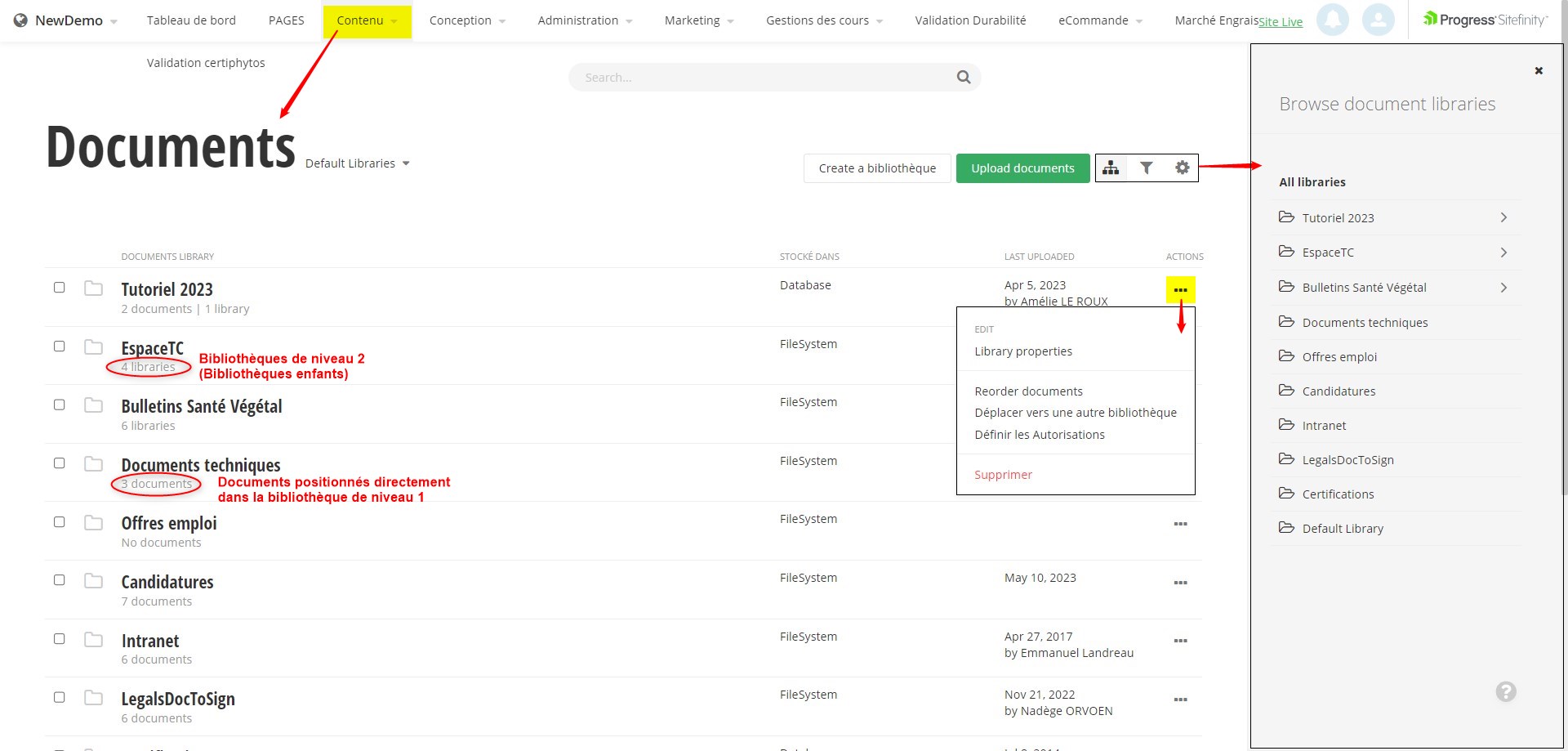This screenshot has height=751, width=1568.
Task: Click the help question mark icon
Action: 1505,692
